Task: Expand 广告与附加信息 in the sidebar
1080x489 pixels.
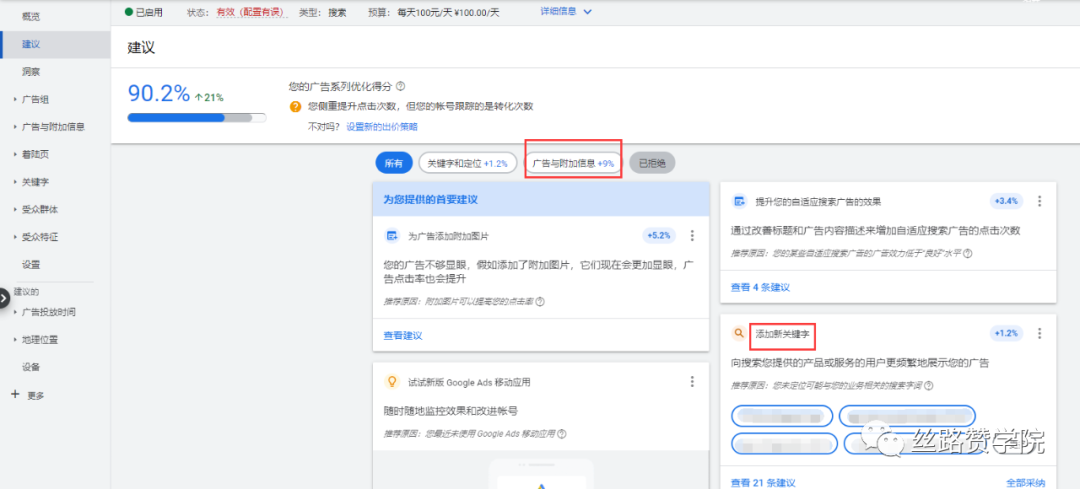Action: [53, 127]
